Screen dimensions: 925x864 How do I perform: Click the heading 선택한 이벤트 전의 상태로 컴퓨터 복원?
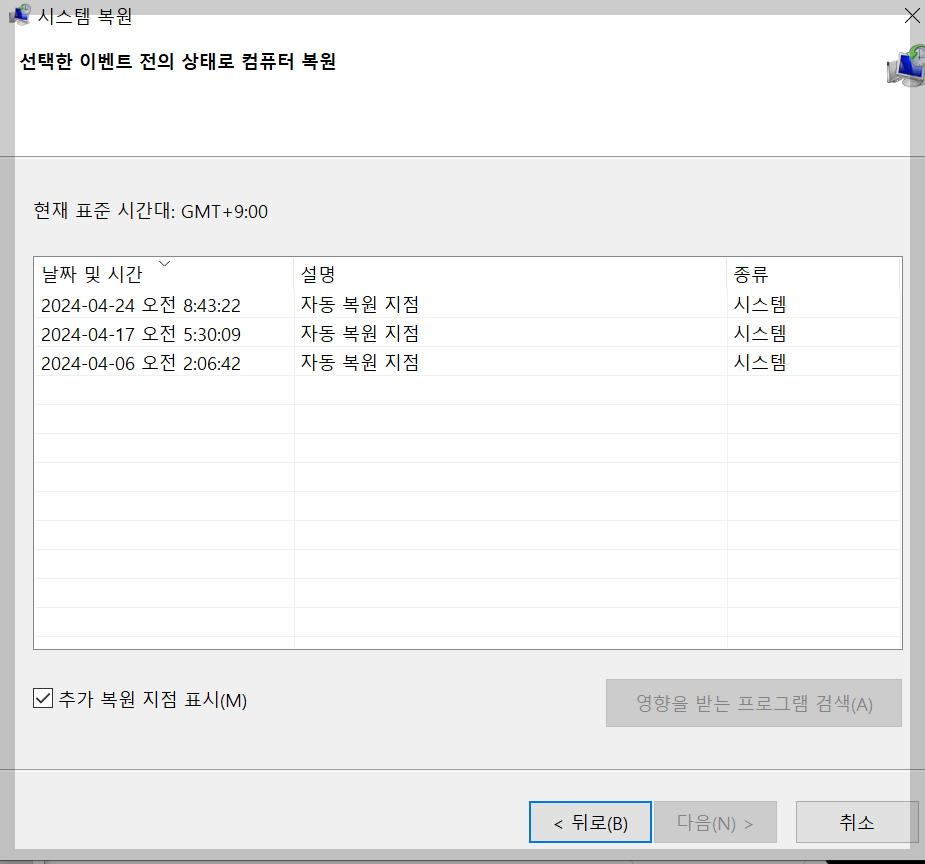(x=178, y=60)
